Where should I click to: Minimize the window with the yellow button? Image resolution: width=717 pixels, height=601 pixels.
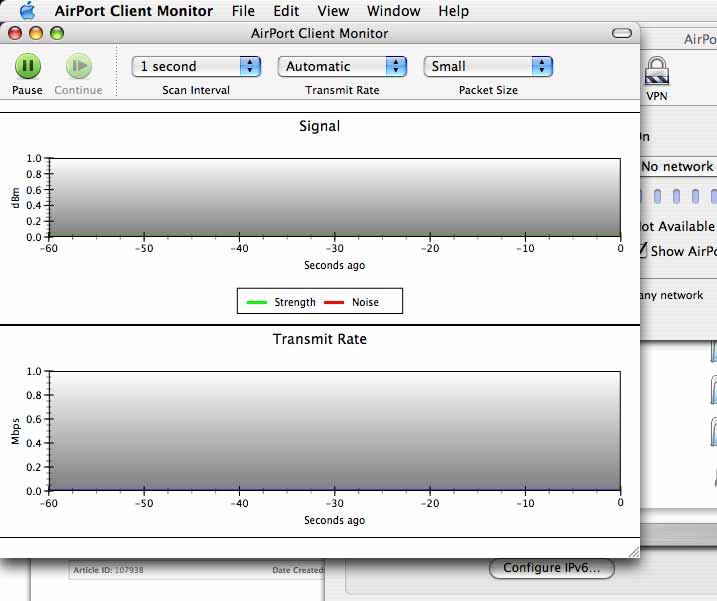tap(36, 33)
